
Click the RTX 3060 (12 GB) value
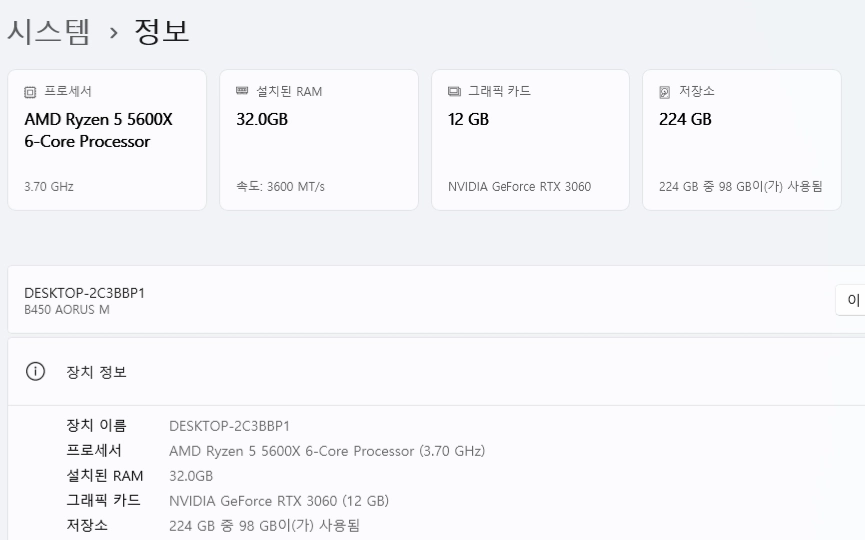[279, 501]
